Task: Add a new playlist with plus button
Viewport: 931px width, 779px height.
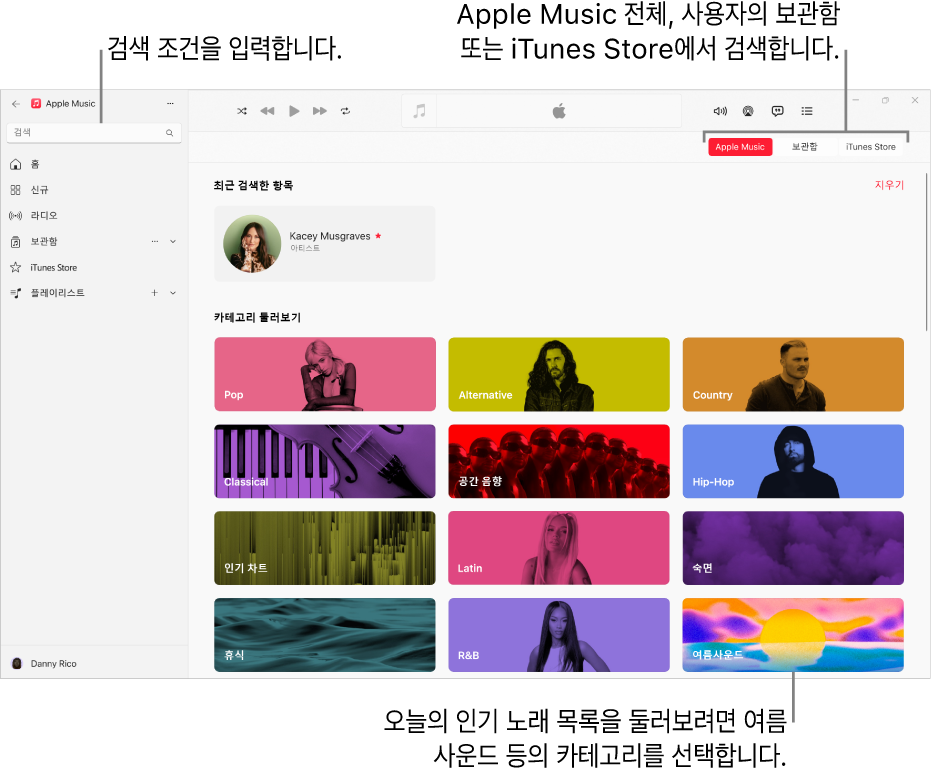Action: tap(154, 293)
